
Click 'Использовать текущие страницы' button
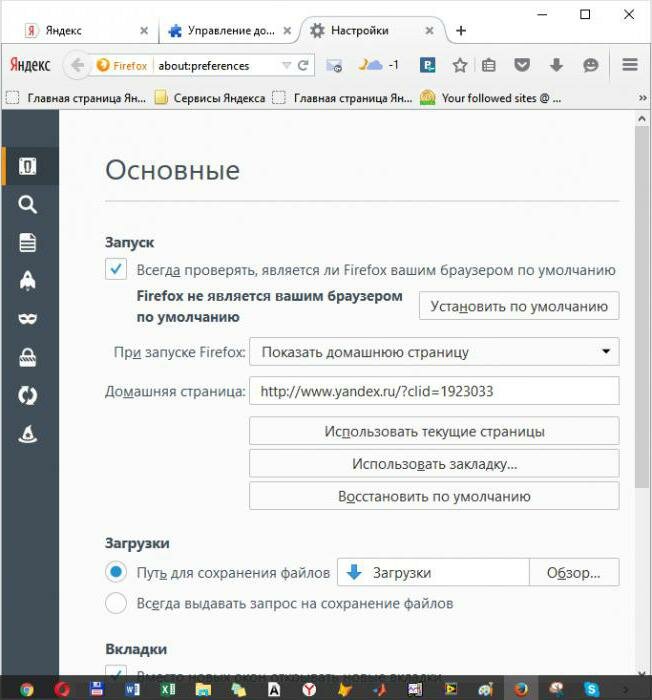click(x=434, y=431)
